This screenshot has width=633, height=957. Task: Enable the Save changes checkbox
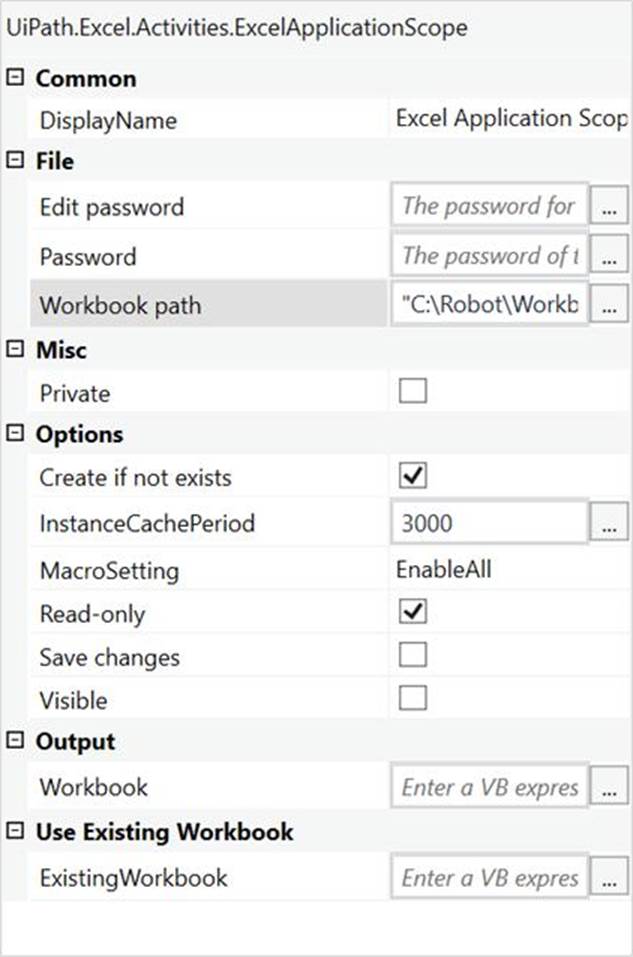[x=413, y=656]
